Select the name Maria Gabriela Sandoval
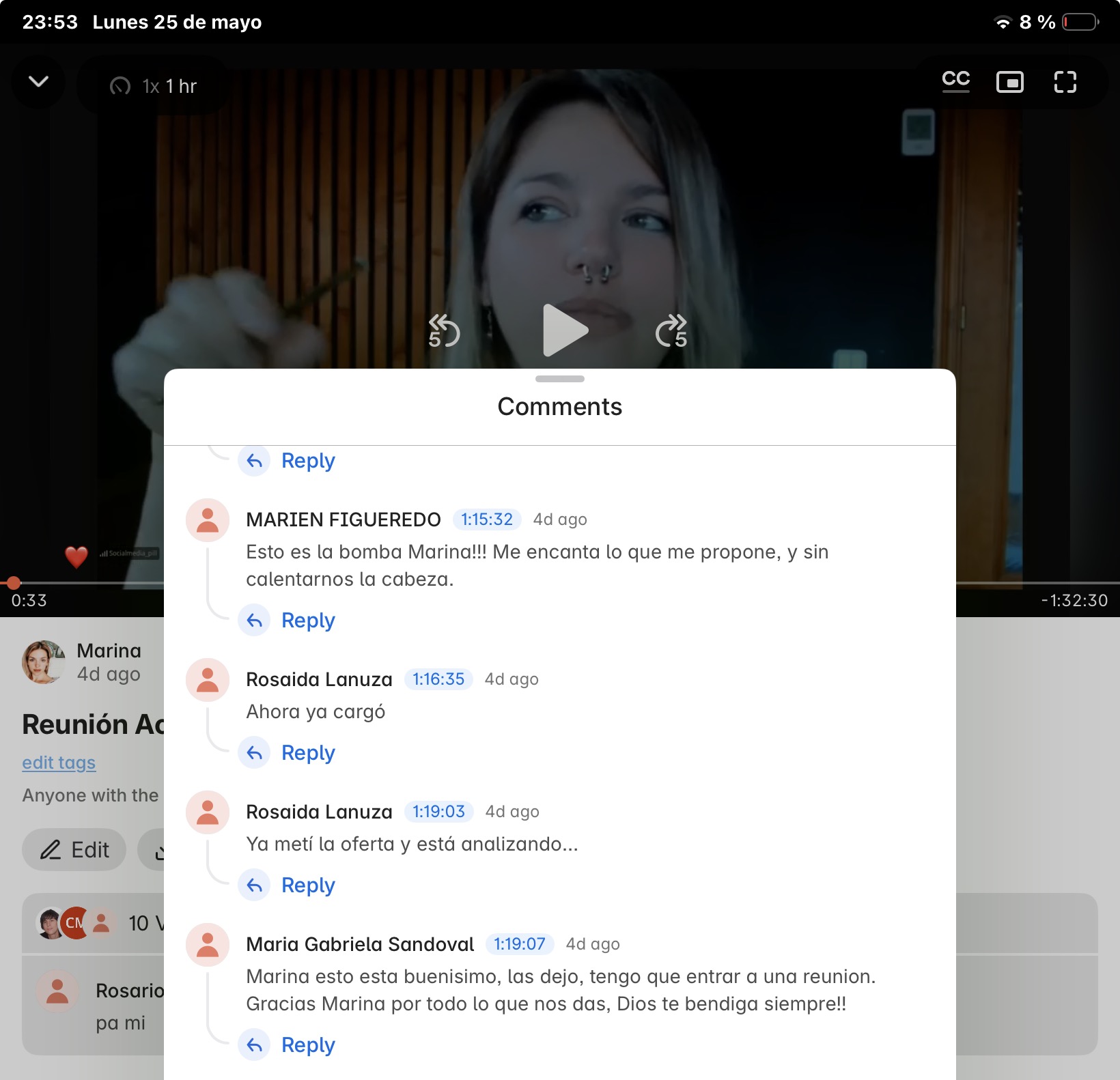The width and height of the screenshot is (1120, 1080). pyautogui.click(x=360, y=944)
